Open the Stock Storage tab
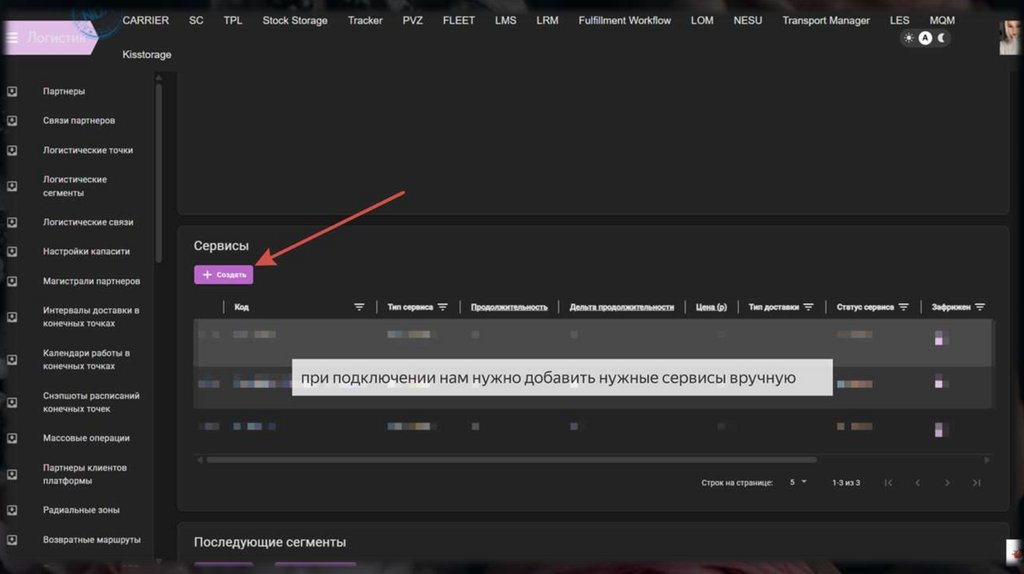The height and width of the screenshot is (574, 1024). click(x=295, y=20)
